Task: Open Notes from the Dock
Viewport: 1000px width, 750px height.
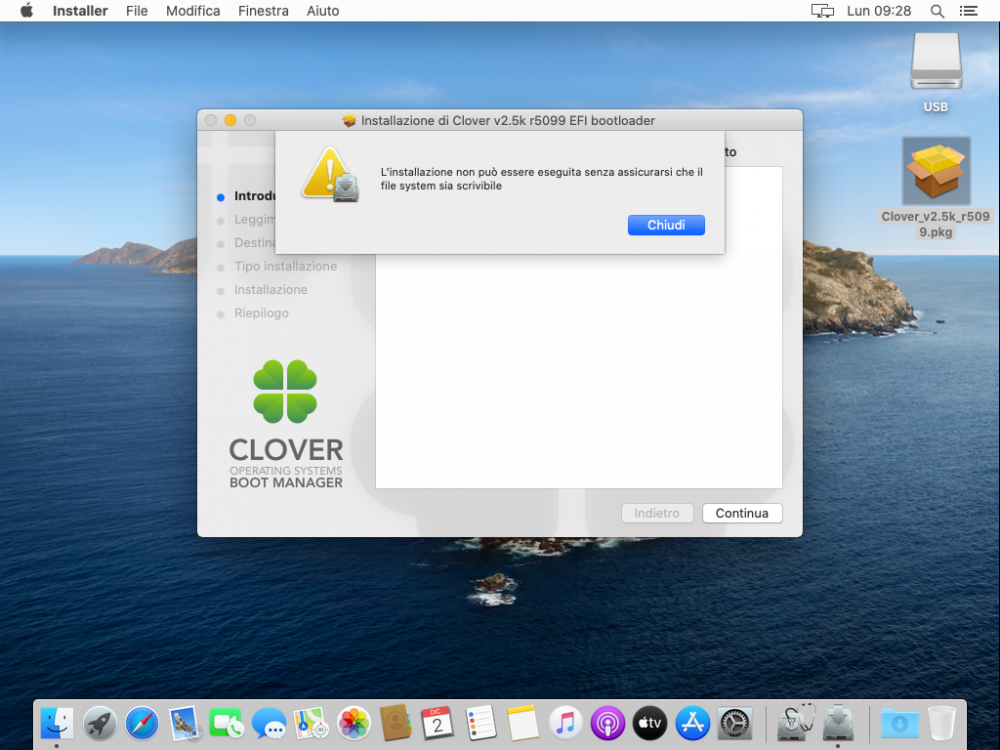Action: coord(522,723)
